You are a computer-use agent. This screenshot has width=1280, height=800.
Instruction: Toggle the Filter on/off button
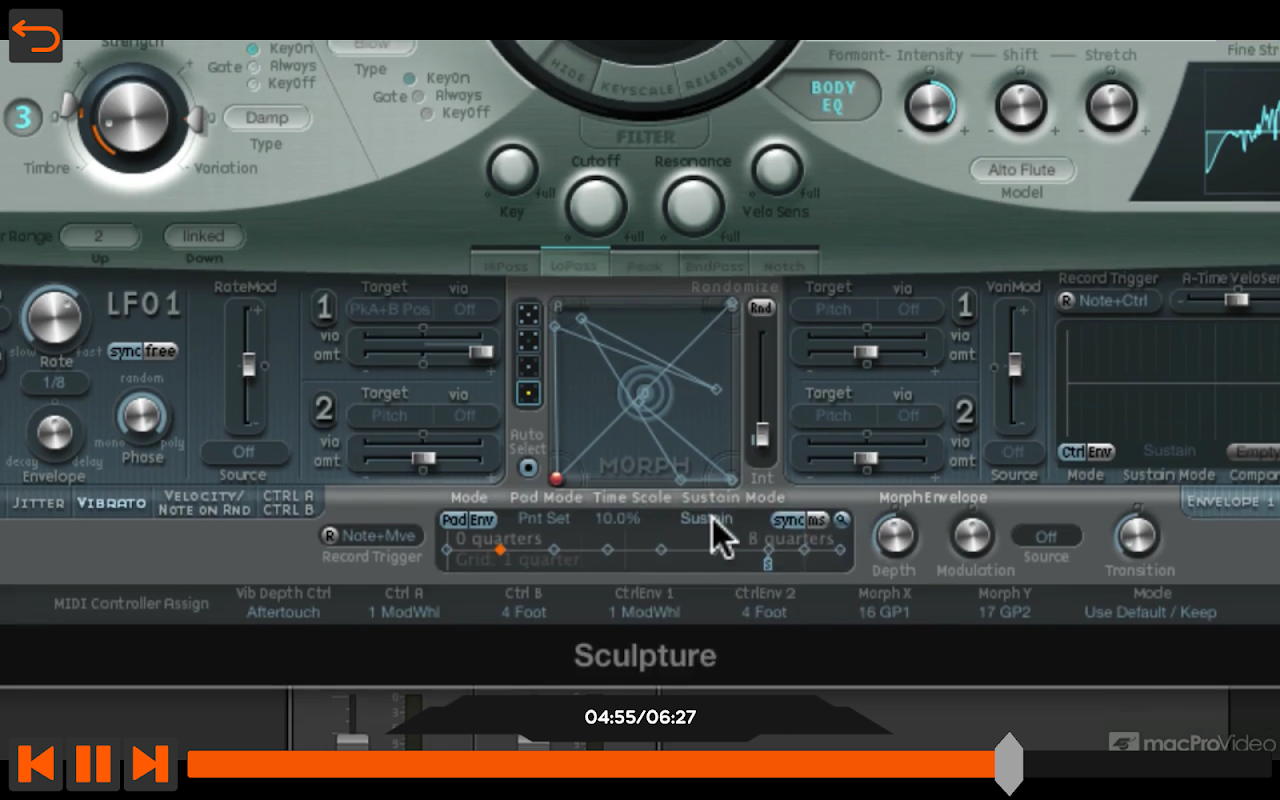tap(645, 135)
